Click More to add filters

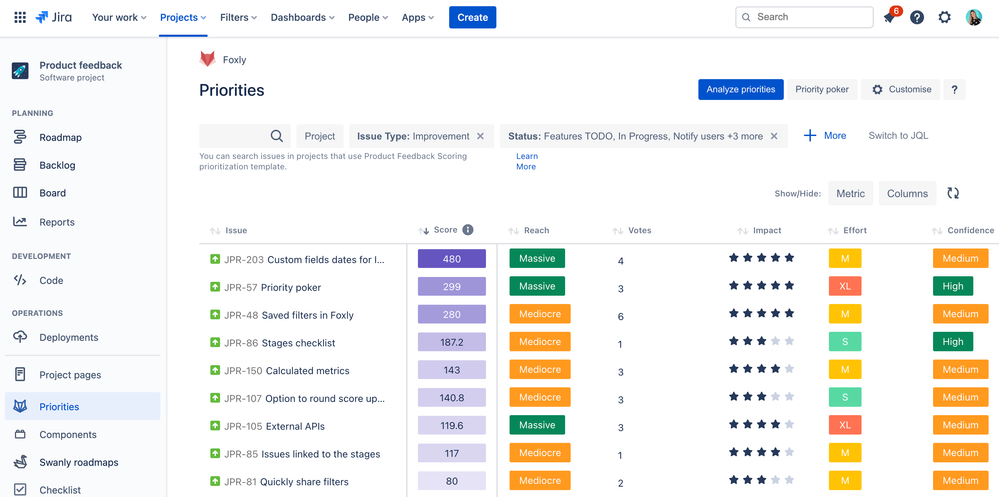click(x=825, y=136)
